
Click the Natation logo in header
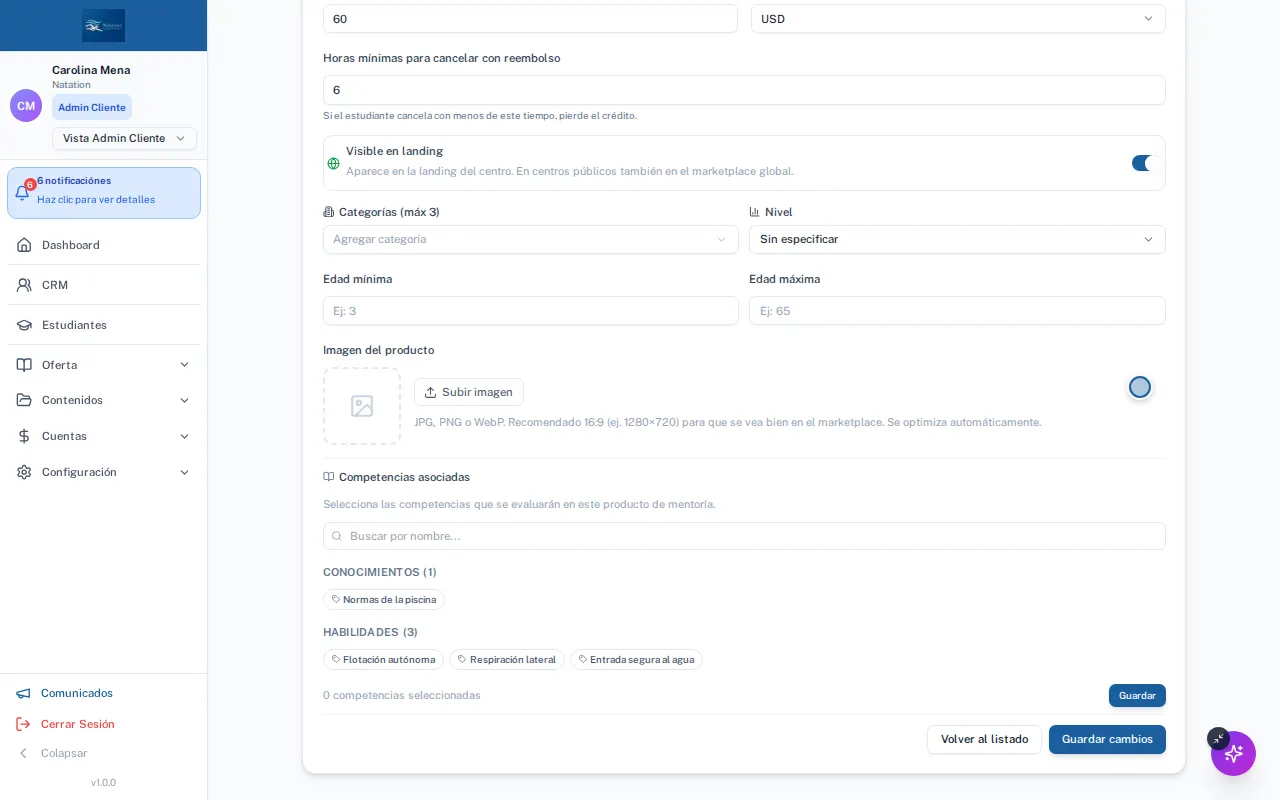(x=104, y=25)
